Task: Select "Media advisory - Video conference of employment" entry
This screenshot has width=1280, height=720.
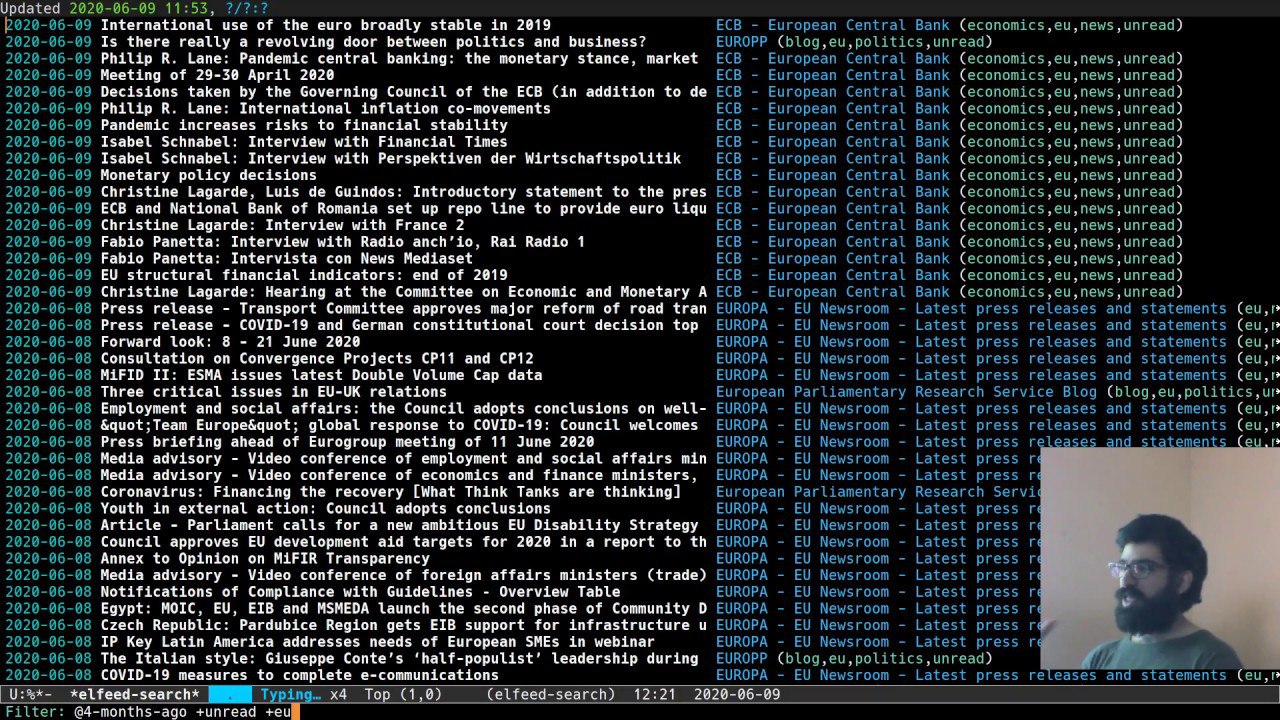Action: pos(403,459)
